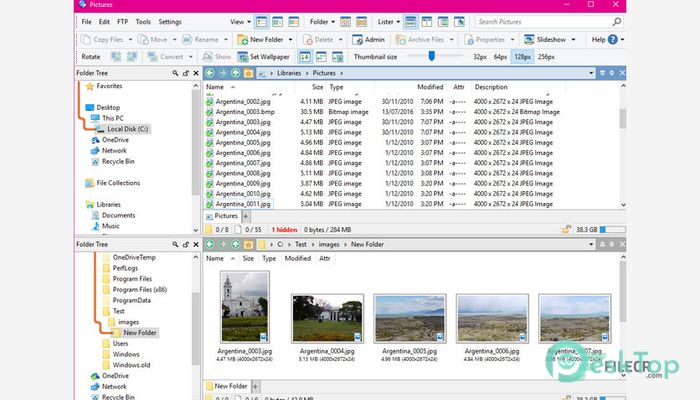Expand the New Folder dropdown arrow
700x400 pixels.
(290, 40)
